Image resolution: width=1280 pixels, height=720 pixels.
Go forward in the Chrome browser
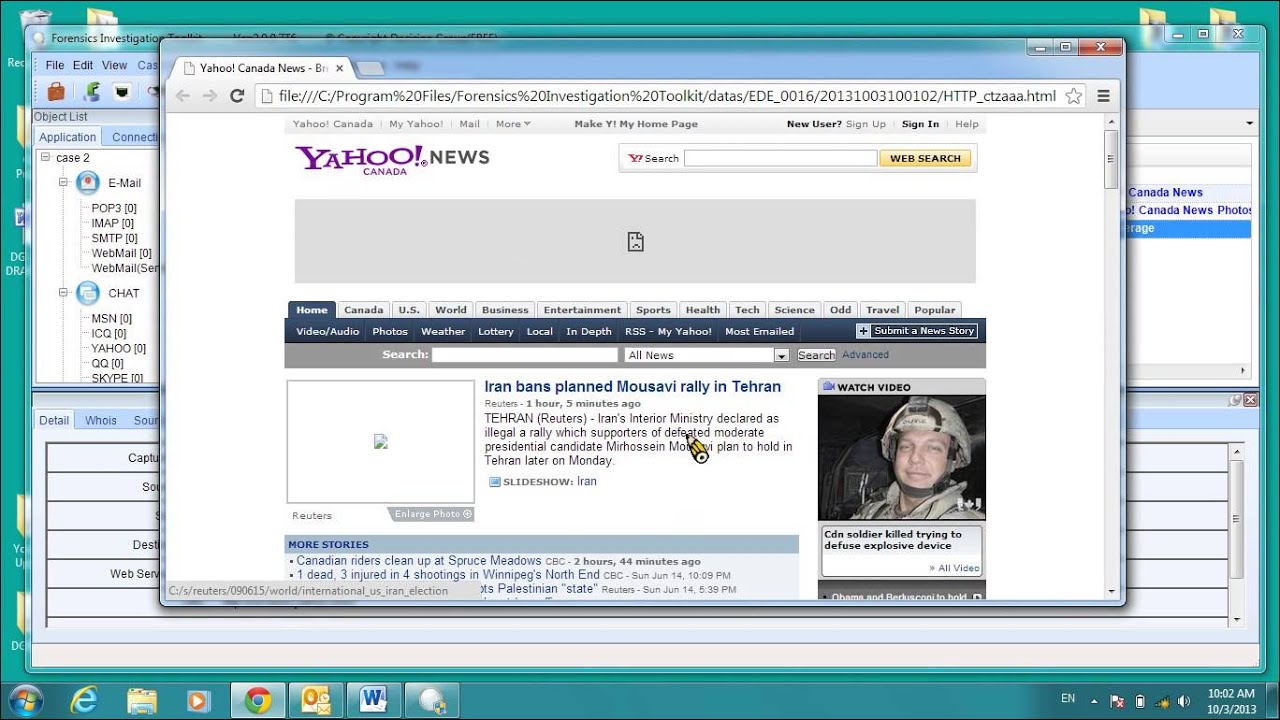click(209, 96)
